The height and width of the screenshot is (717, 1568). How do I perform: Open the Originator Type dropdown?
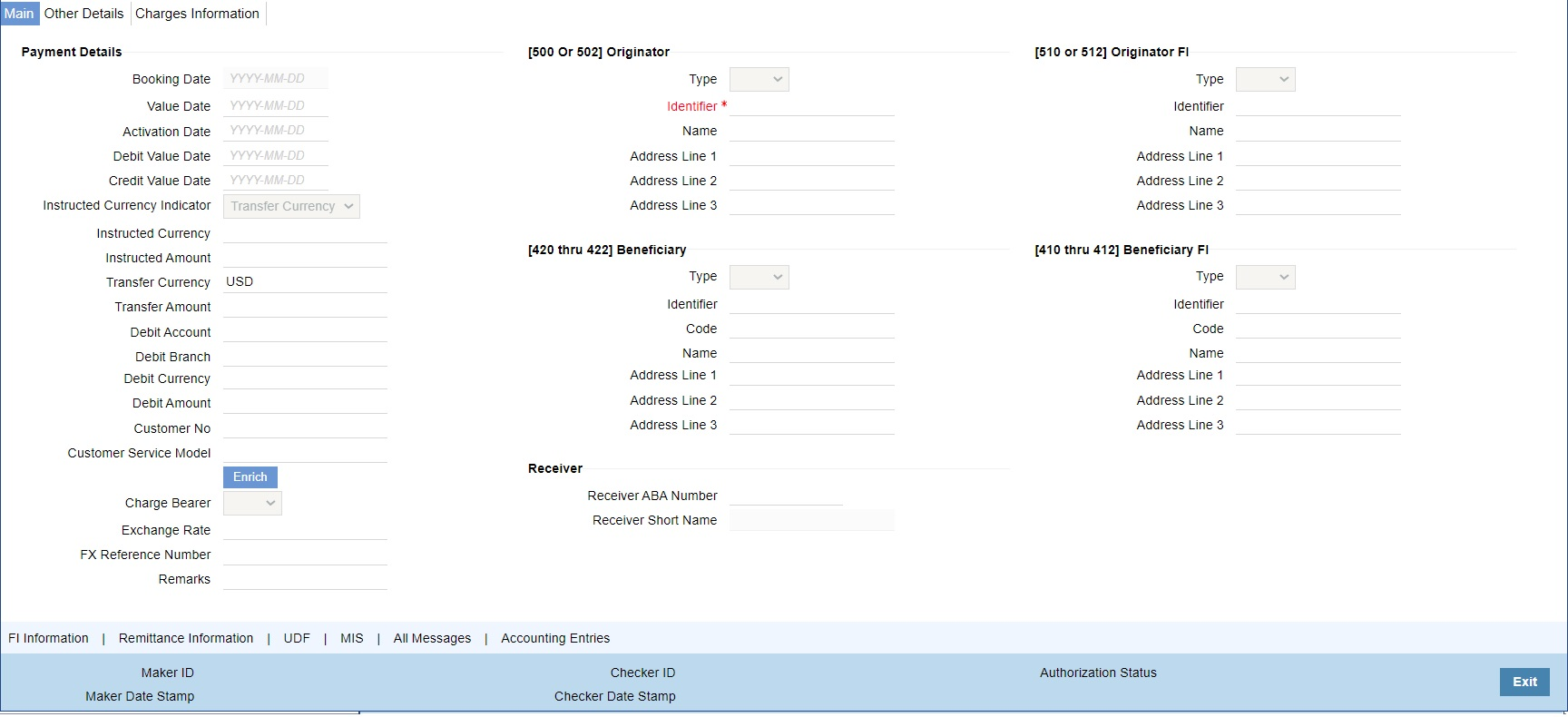pos(759,80)
